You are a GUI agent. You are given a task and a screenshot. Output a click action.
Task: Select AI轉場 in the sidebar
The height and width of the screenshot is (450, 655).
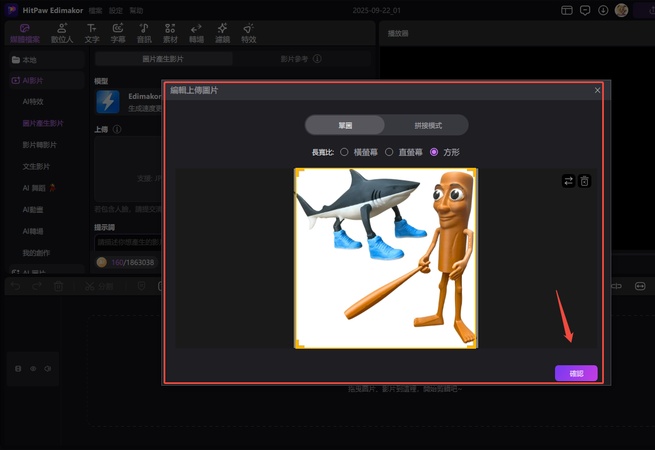tap(33, 231)
